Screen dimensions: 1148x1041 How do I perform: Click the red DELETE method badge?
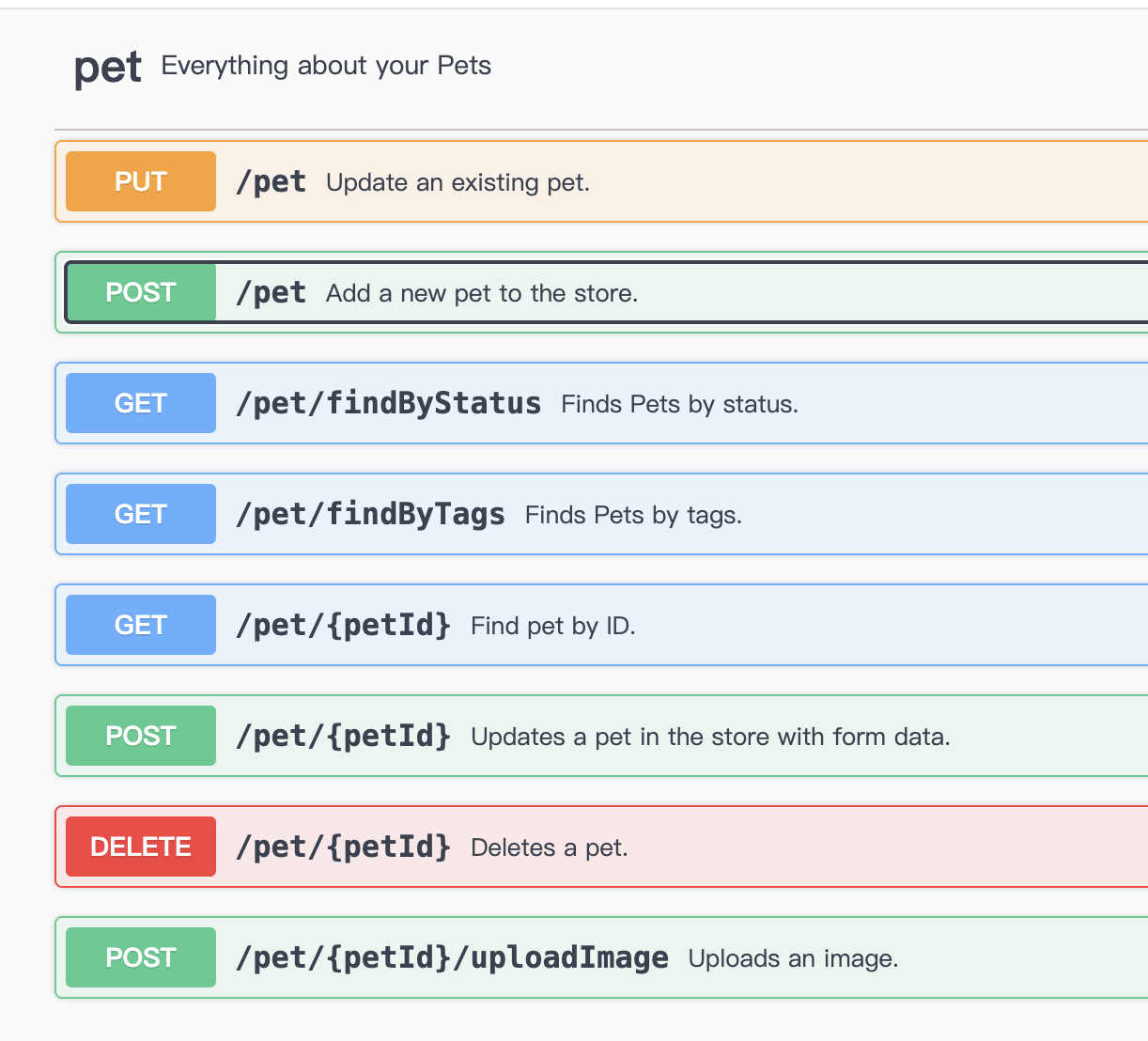click(141, 847)
